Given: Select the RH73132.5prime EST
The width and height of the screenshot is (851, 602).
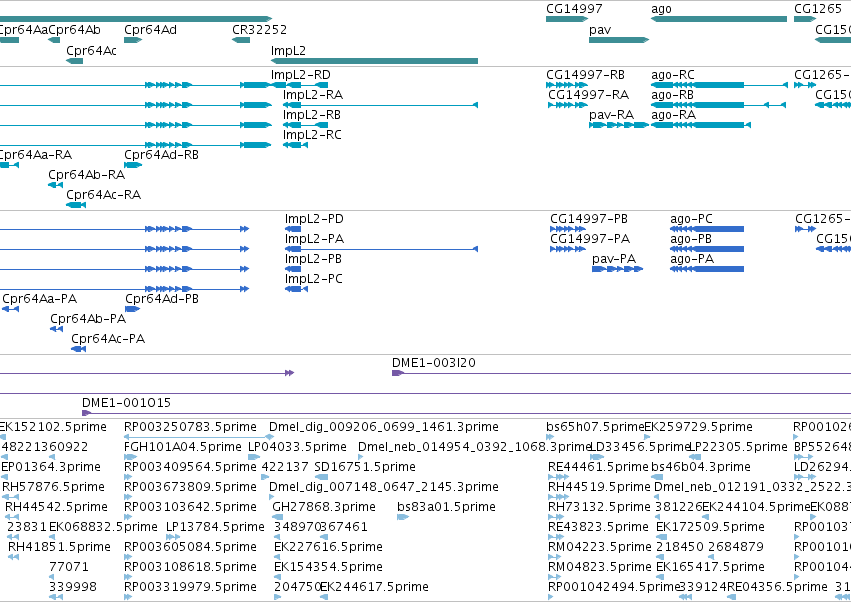Looking at the screenshot, I should coord(556,517).
